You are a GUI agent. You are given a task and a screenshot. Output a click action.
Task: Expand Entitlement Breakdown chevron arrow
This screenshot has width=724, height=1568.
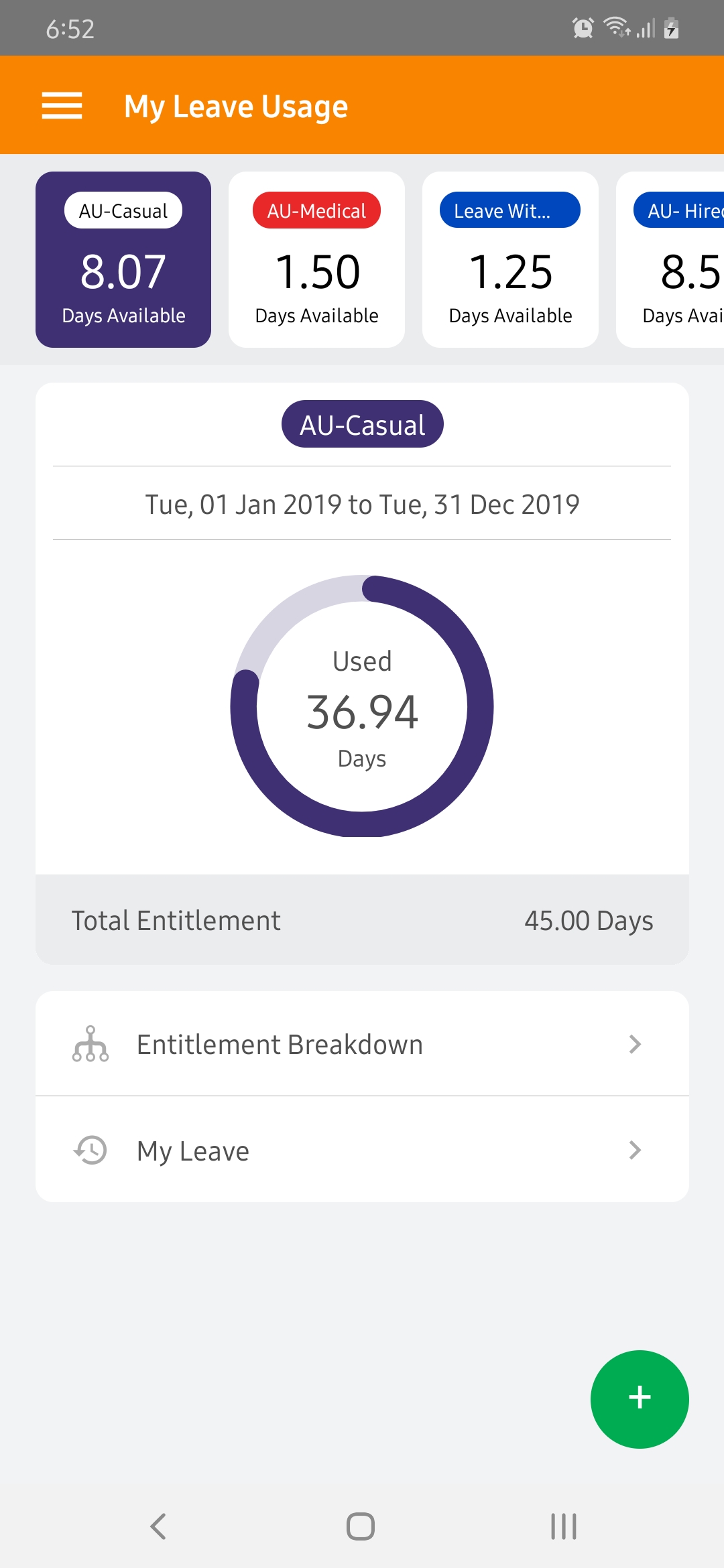coord(635,1044)
